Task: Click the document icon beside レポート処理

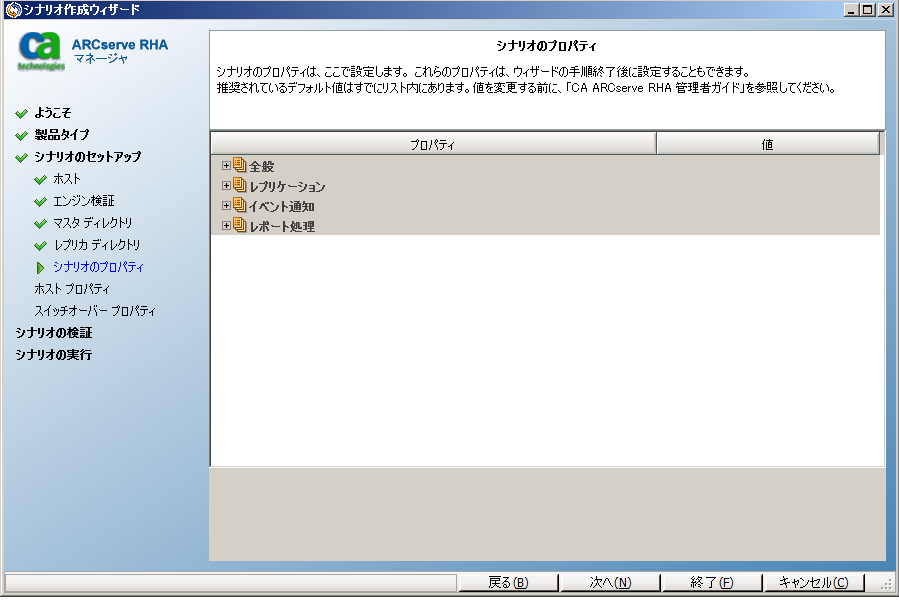Action: coord(238,224)
